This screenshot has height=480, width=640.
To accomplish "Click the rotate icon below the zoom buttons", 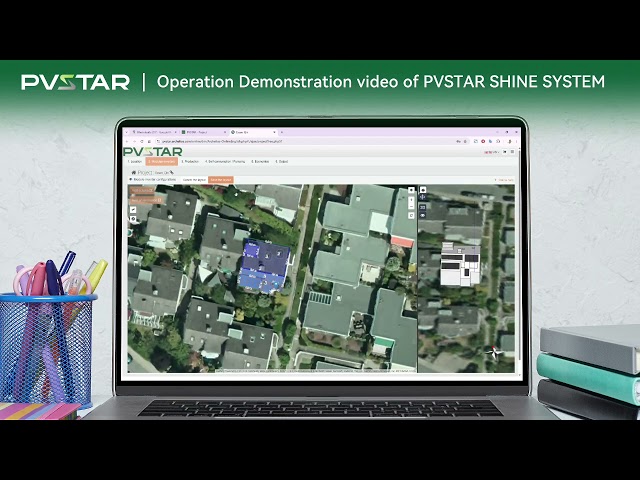I will tap(411, 215).
